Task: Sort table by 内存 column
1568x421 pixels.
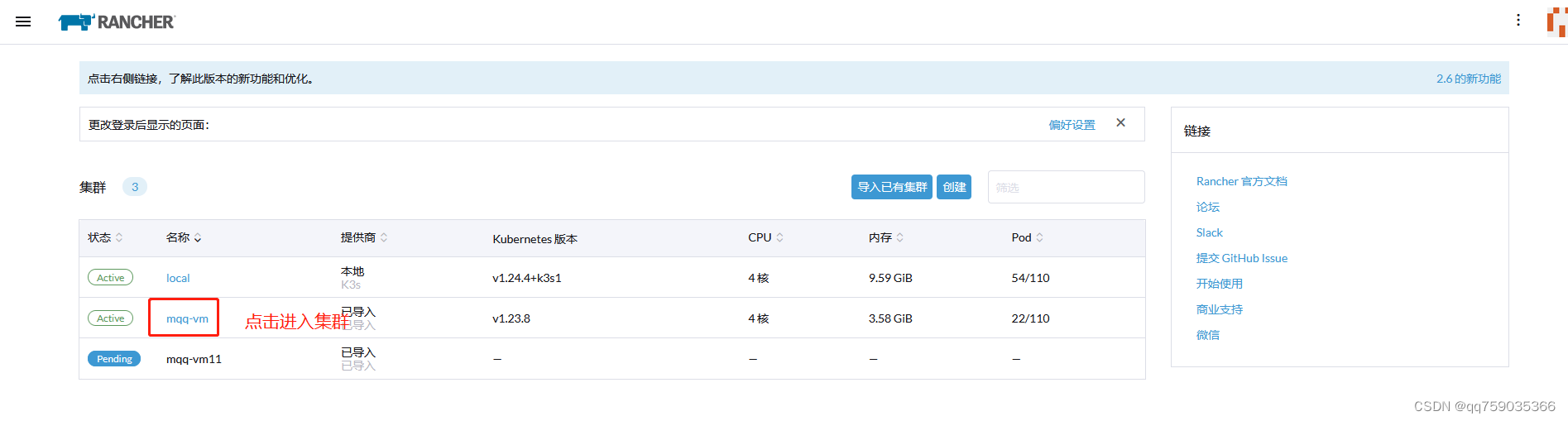Action: (886, 237)
